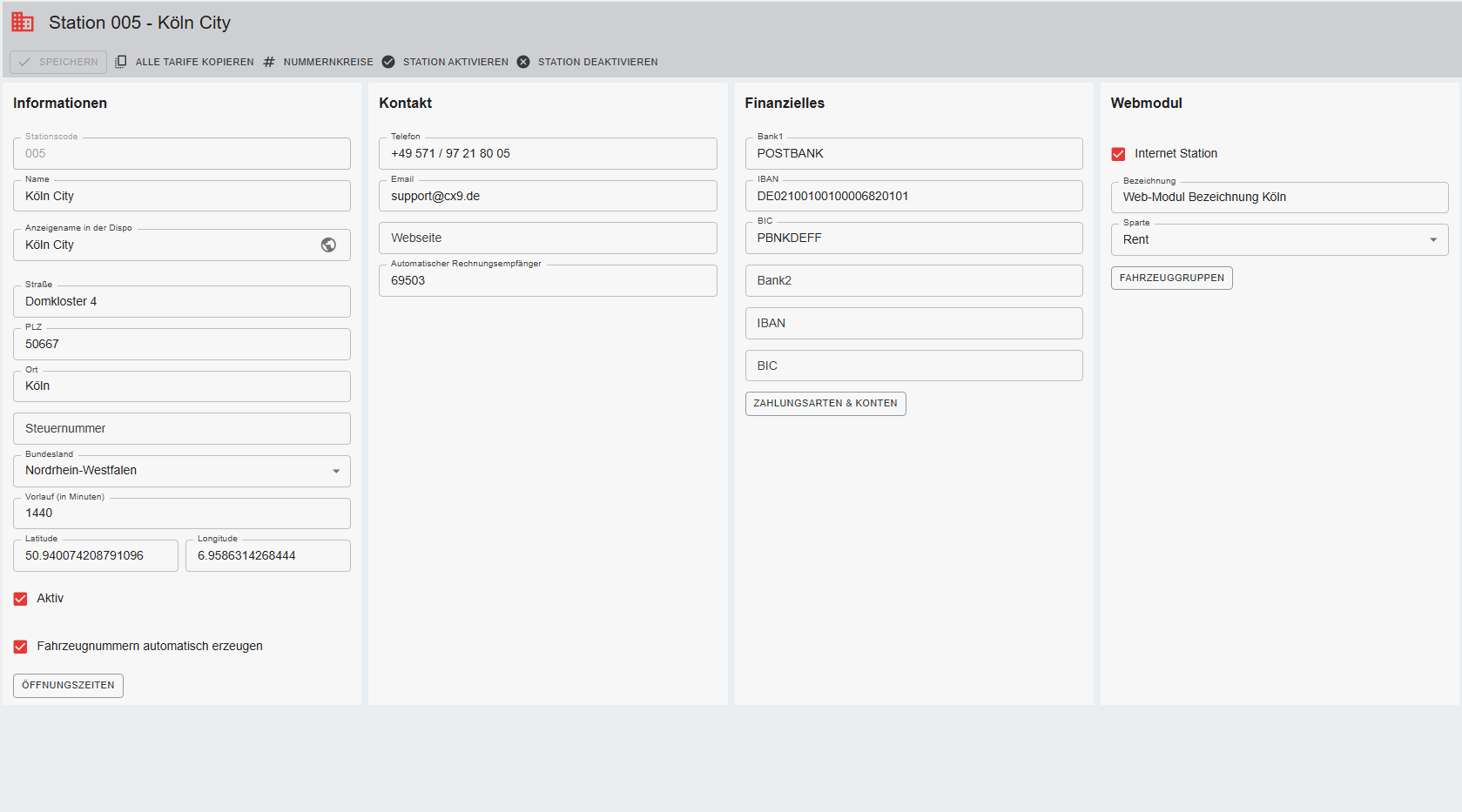
Task: Uncheck the Aktiv checkbox
Action: click(x=21, y=599)
